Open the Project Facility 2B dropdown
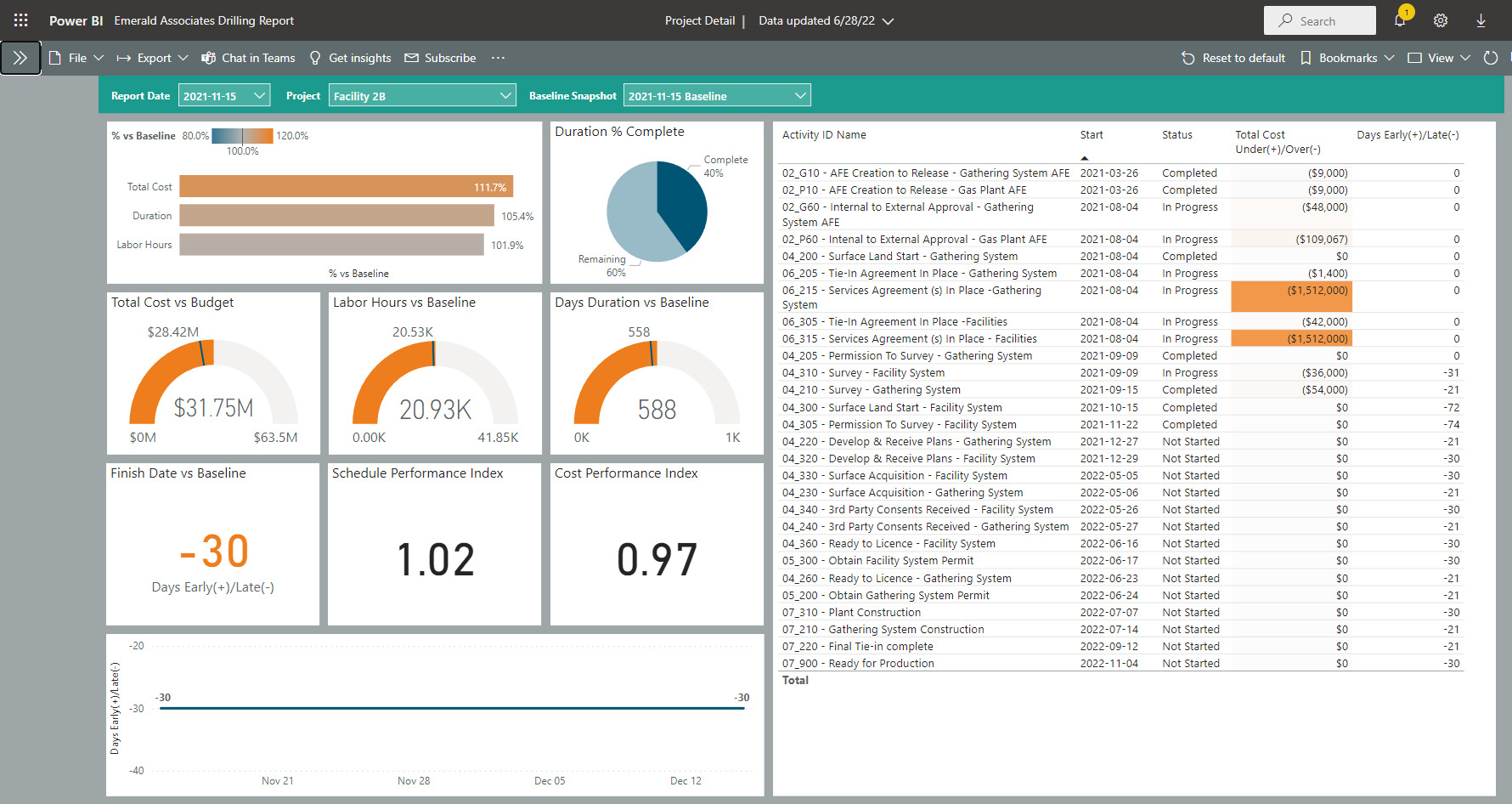 coord(422,96)
